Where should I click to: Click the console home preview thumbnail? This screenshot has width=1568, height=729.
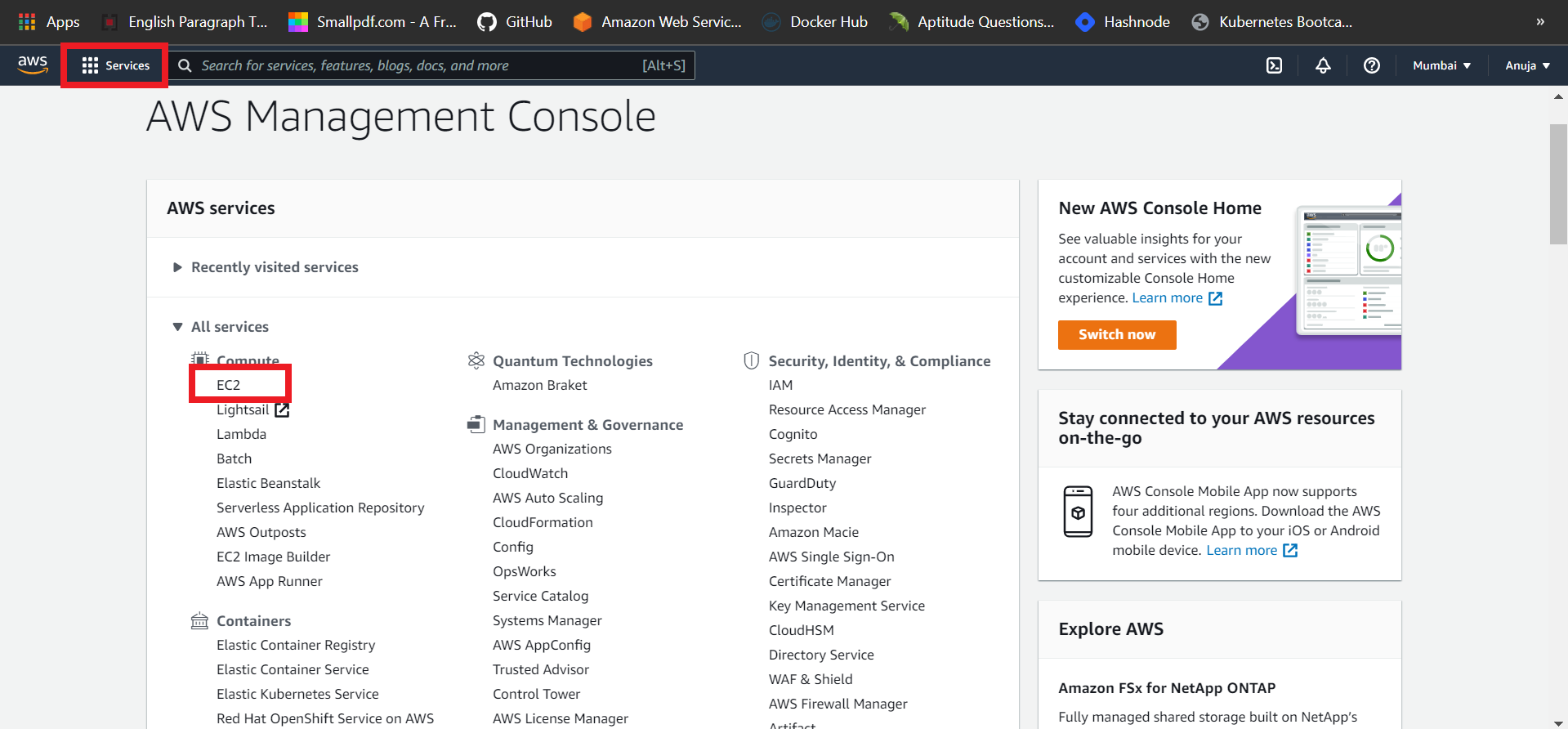point(1348,271)
